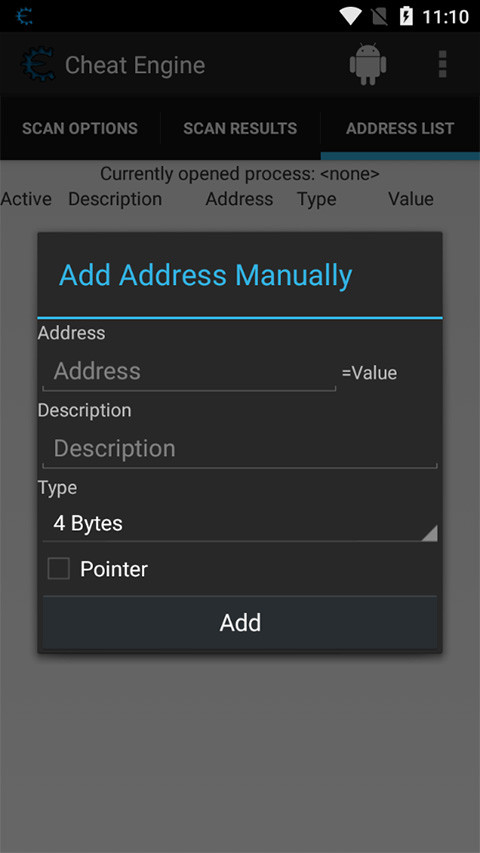Tap the =Value label

pyautogui.click(x=369, y=373)
